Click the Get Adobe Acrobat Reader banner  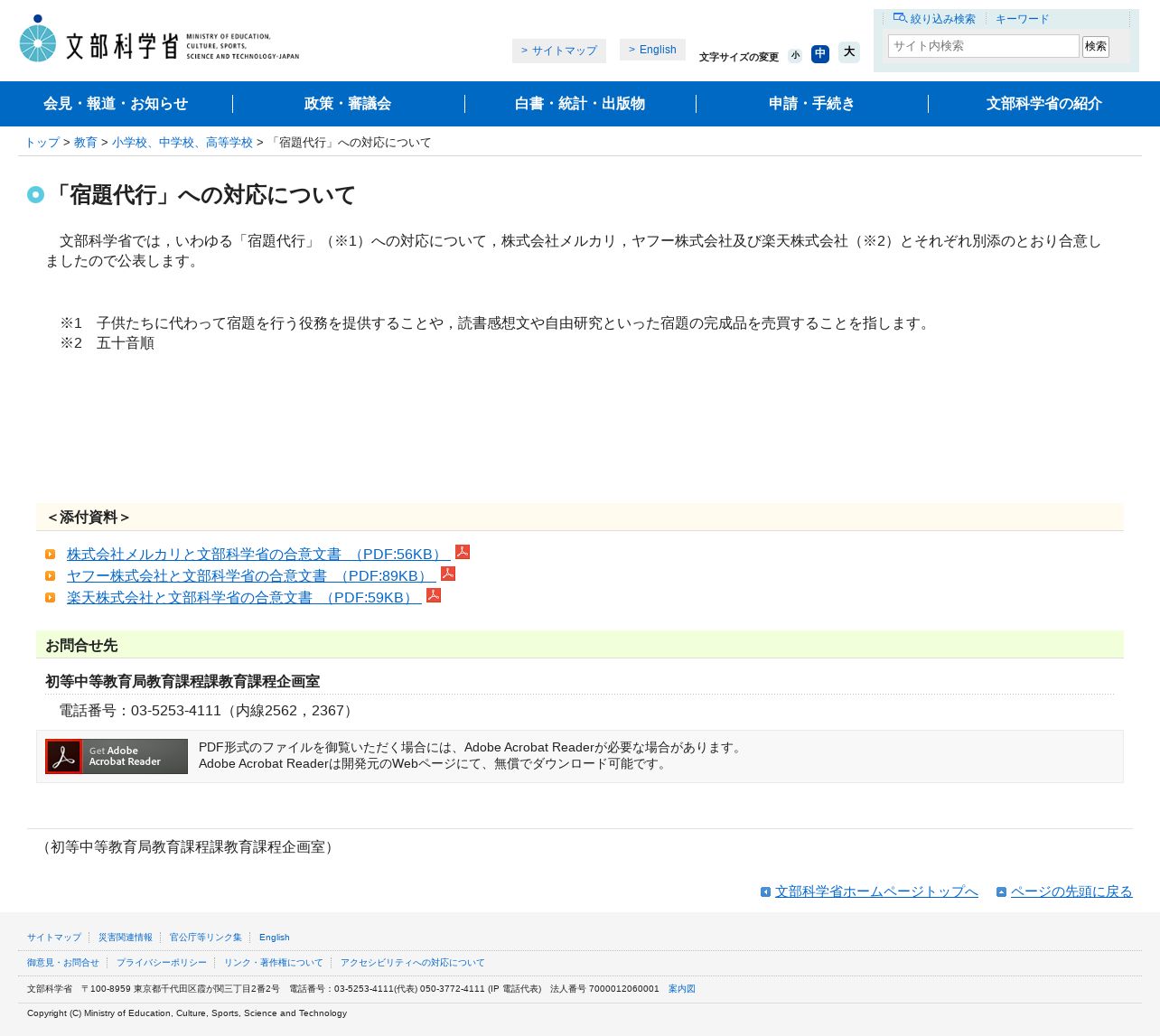[x=117, y=757]
